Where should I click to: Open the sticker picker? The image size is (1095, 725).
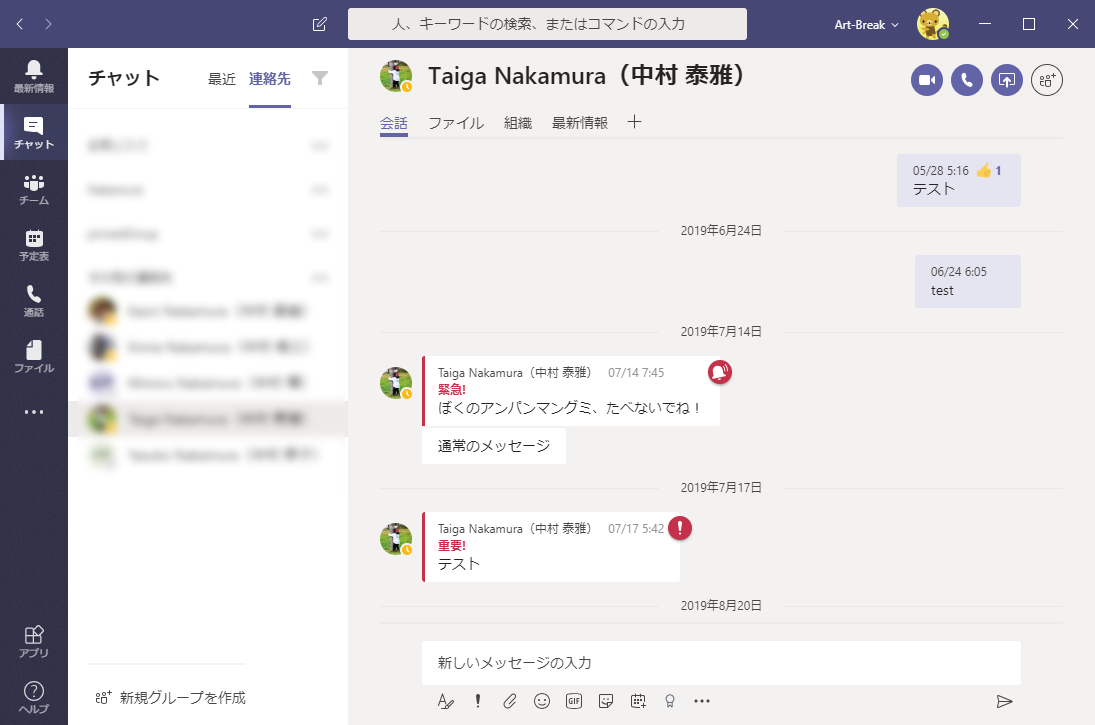pyautogui.click(x=605, y=702)
